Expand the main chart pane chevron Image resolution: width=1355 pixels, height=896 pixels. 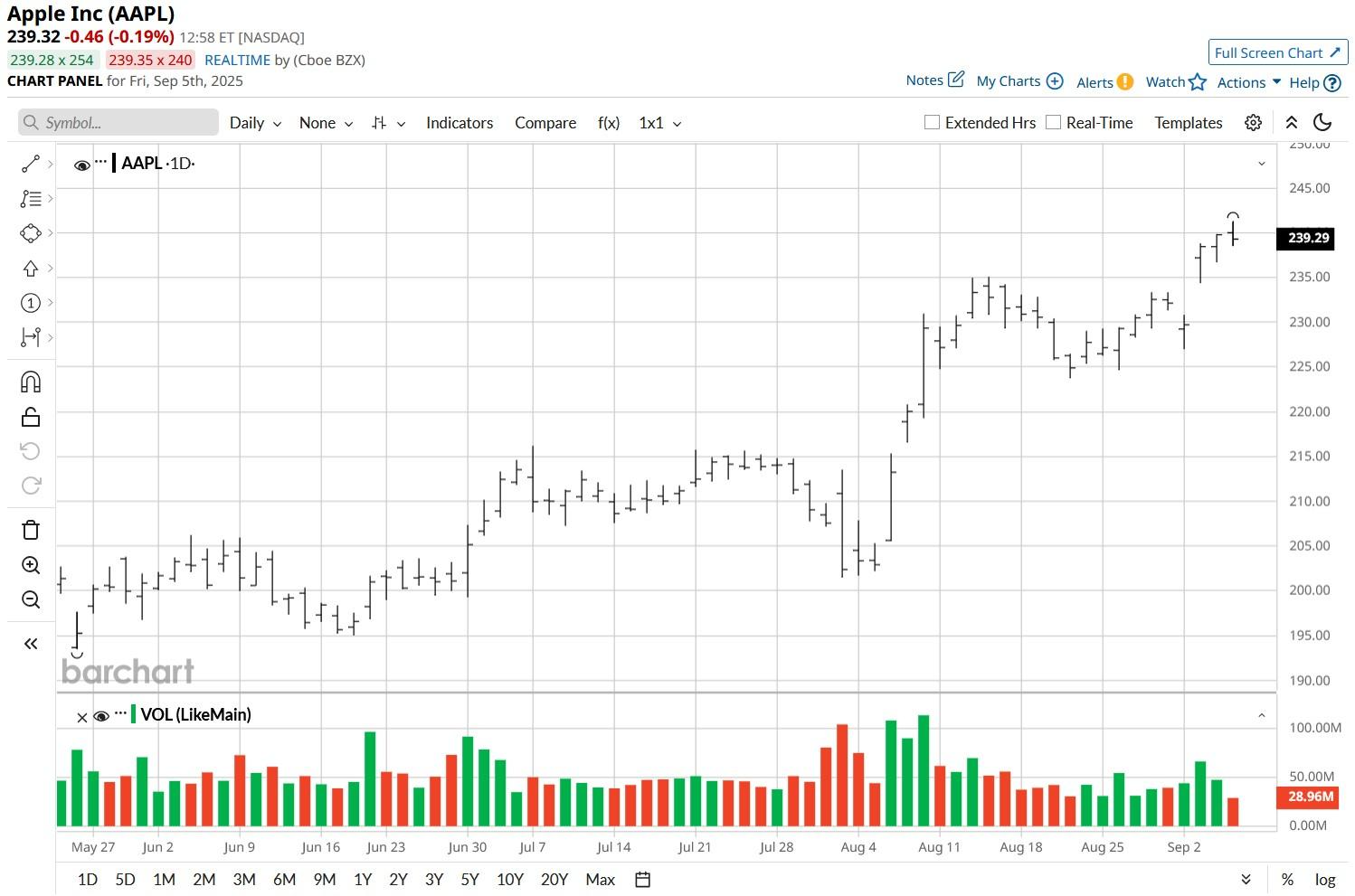1262,164
